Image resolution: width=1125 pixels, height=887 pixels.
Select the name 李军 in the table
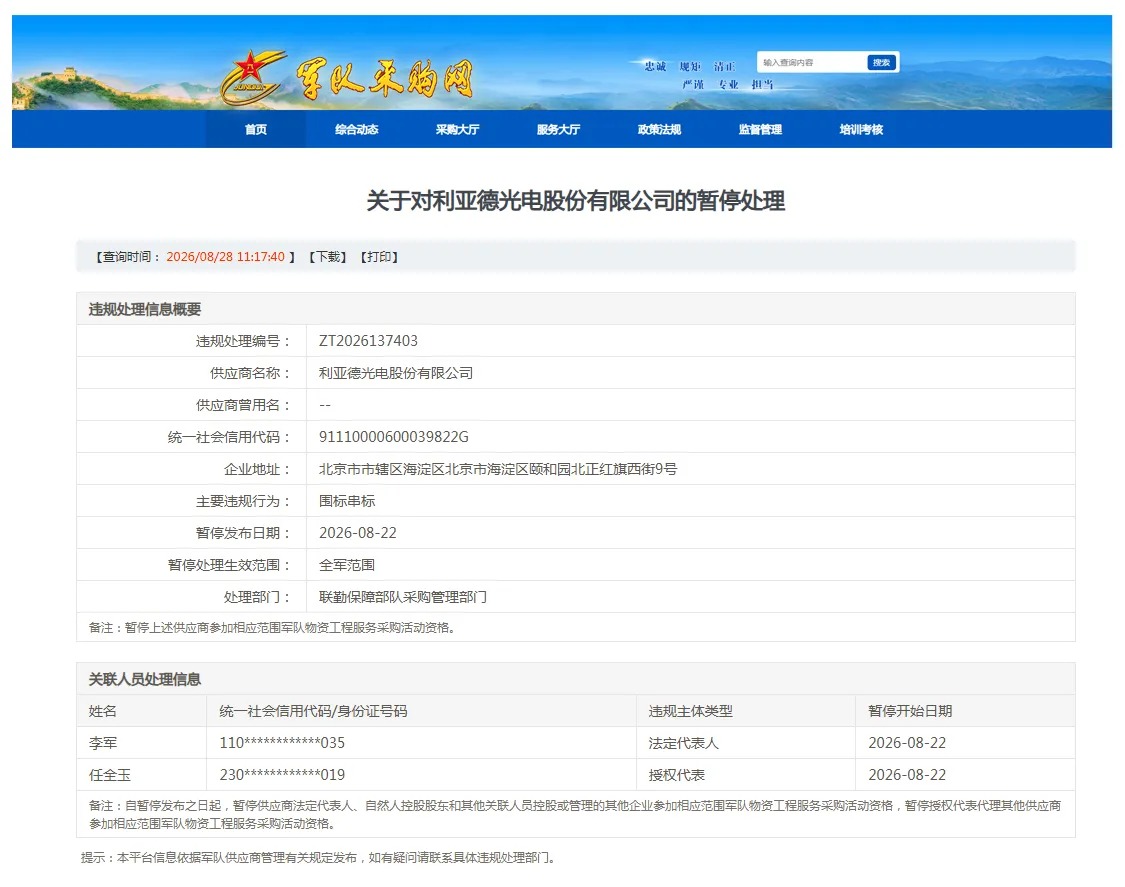tap(103, 743)
